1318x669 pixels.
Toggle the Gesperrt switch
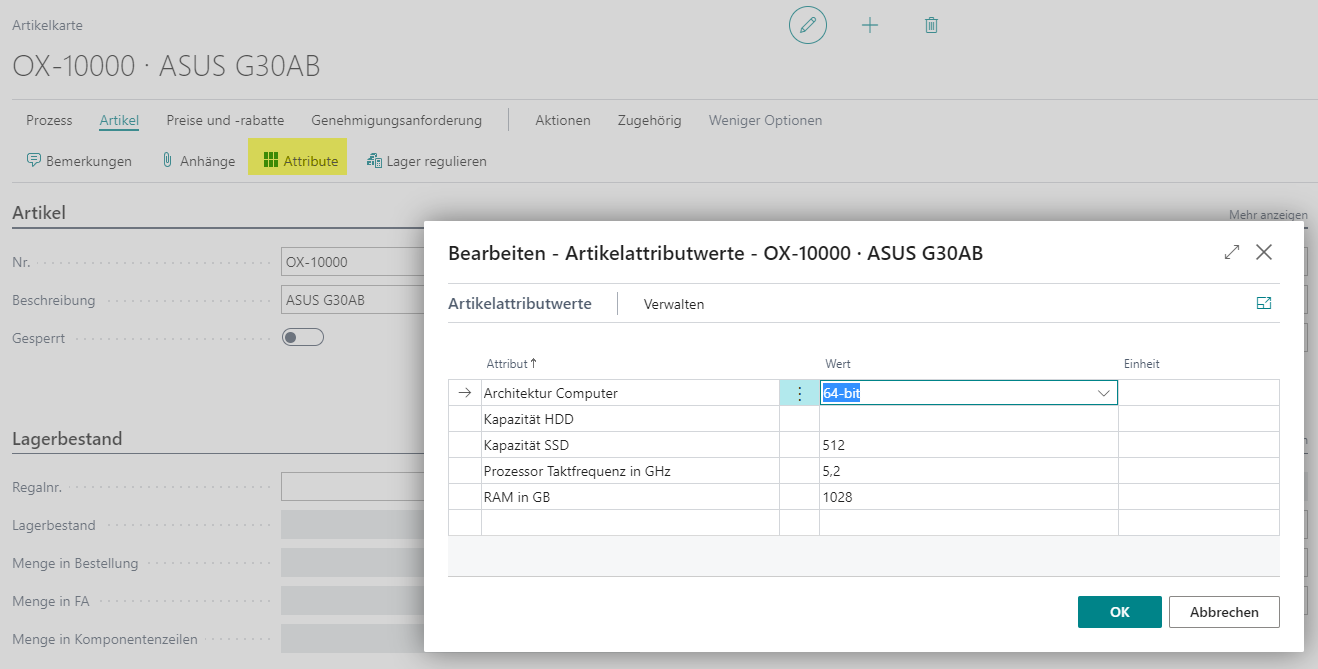pos(303,338)
